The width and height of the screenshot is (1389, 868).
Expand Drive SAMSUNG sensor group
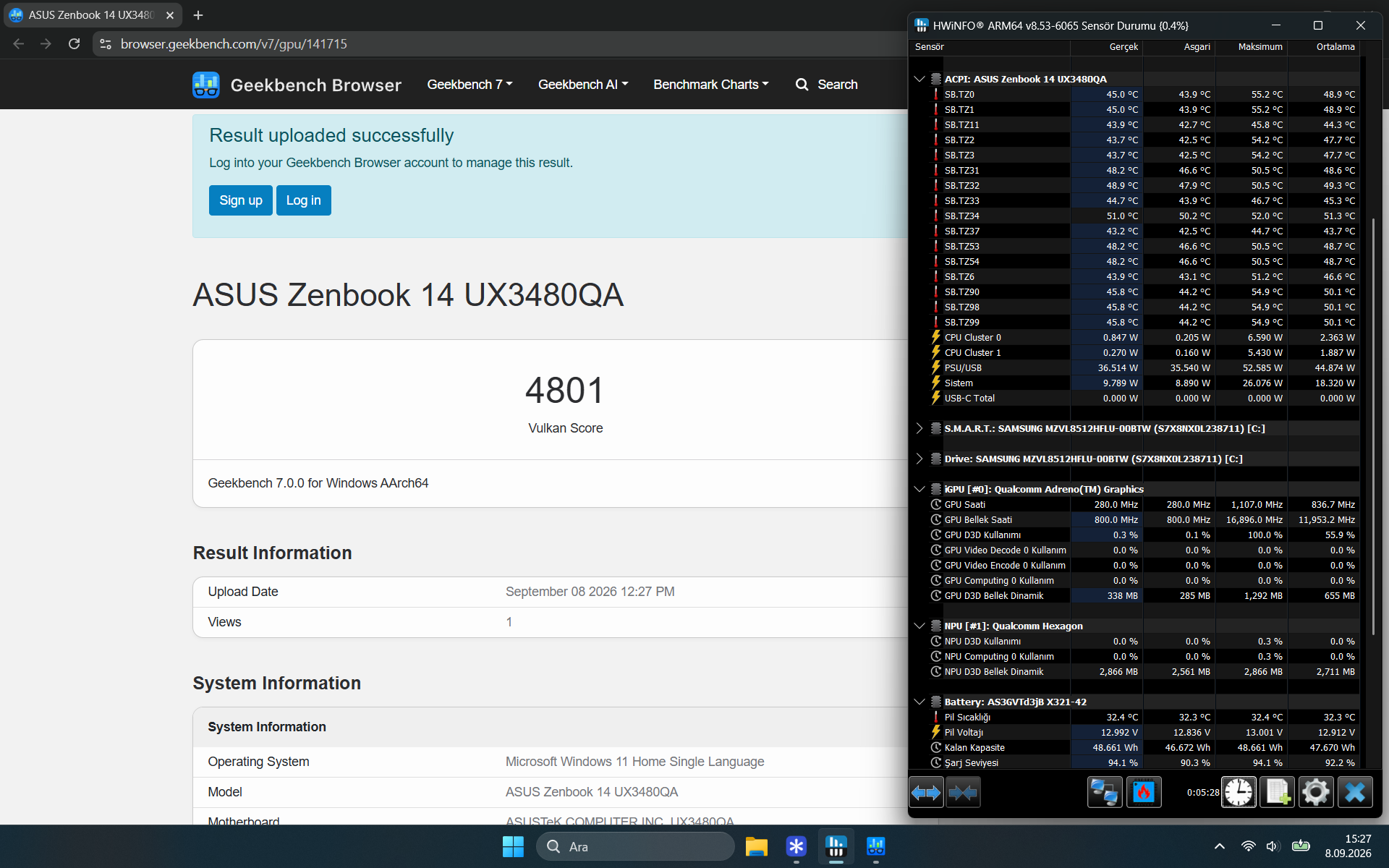[919, 459]
